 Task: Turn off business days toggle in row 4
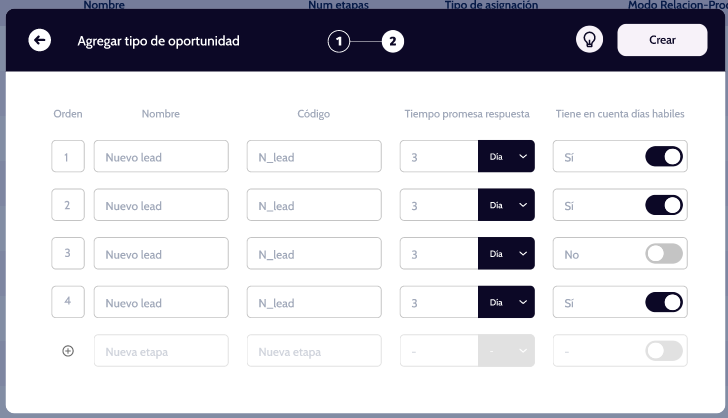click(664, 303)
